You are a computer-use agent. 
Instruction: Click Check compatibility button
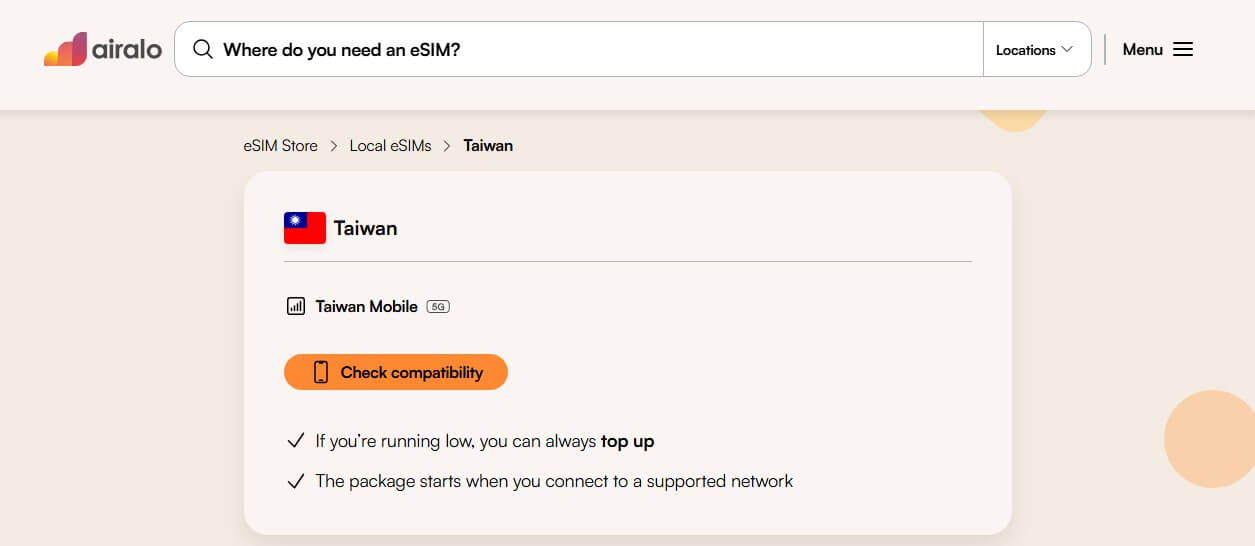click(396, 372)
